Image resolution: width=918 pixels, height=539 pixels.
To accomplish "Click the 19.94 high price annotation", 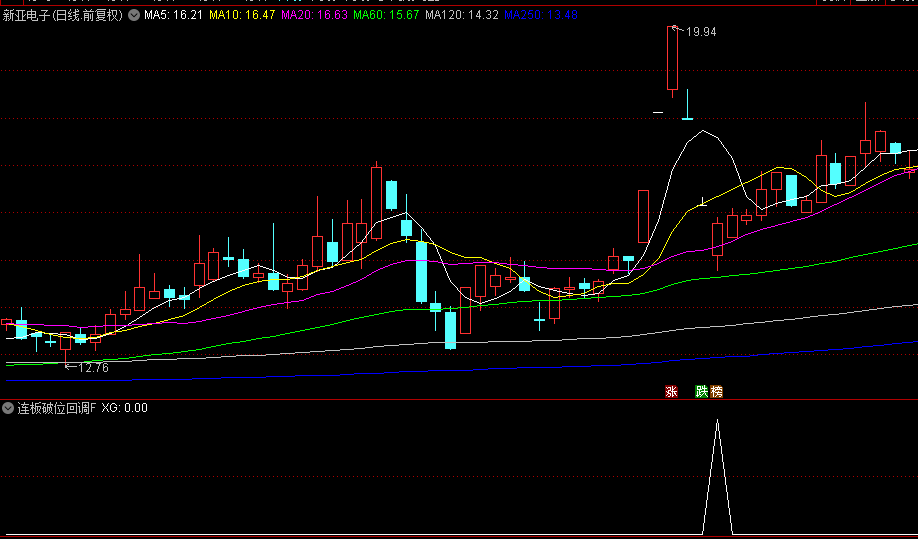I will pyautogui.click(x=701, y=32).
